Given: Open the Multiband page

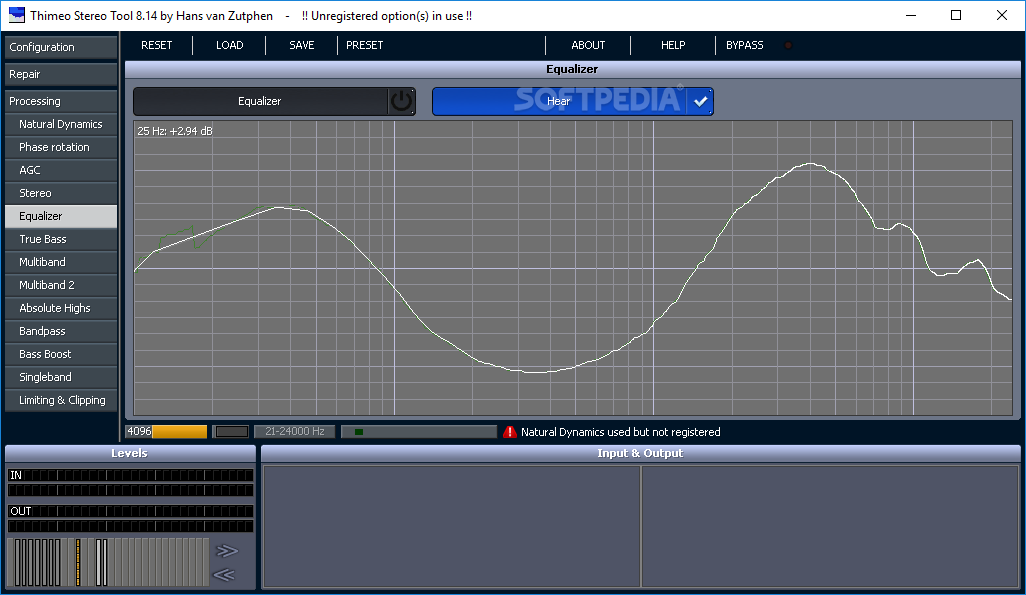Looking at the screenshot, I should click(x=61, y=262).
